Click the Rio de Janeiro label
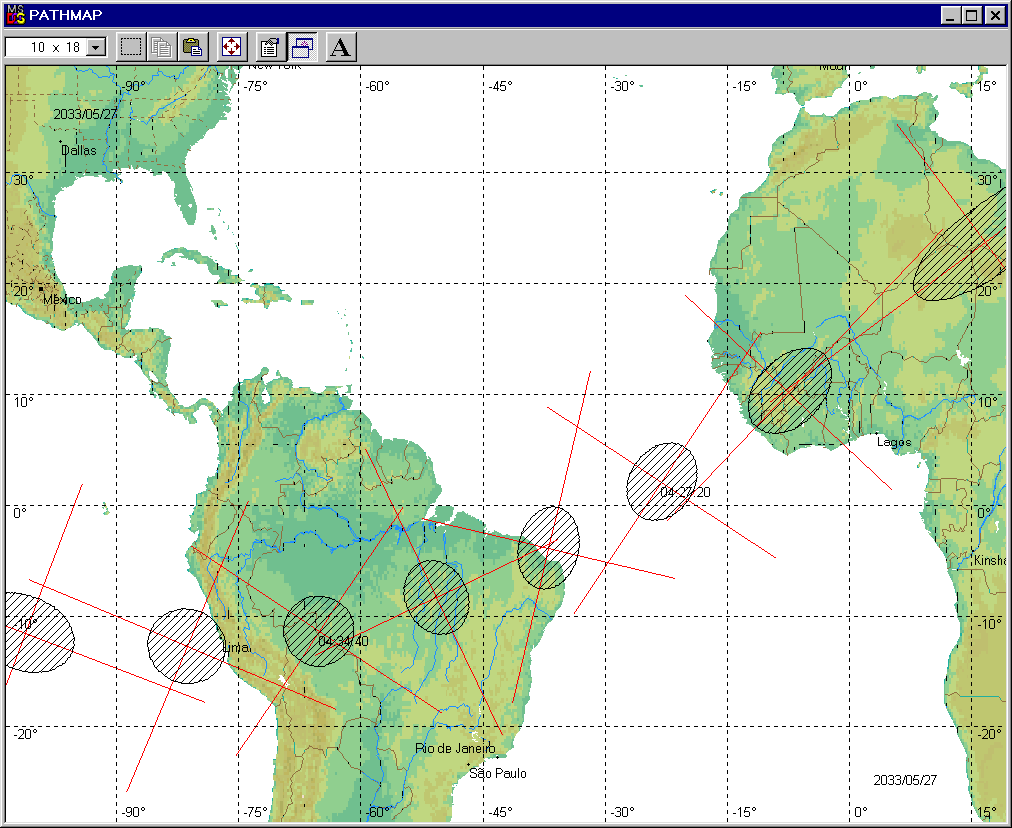The image size is (1012, 828). point(455,749)
